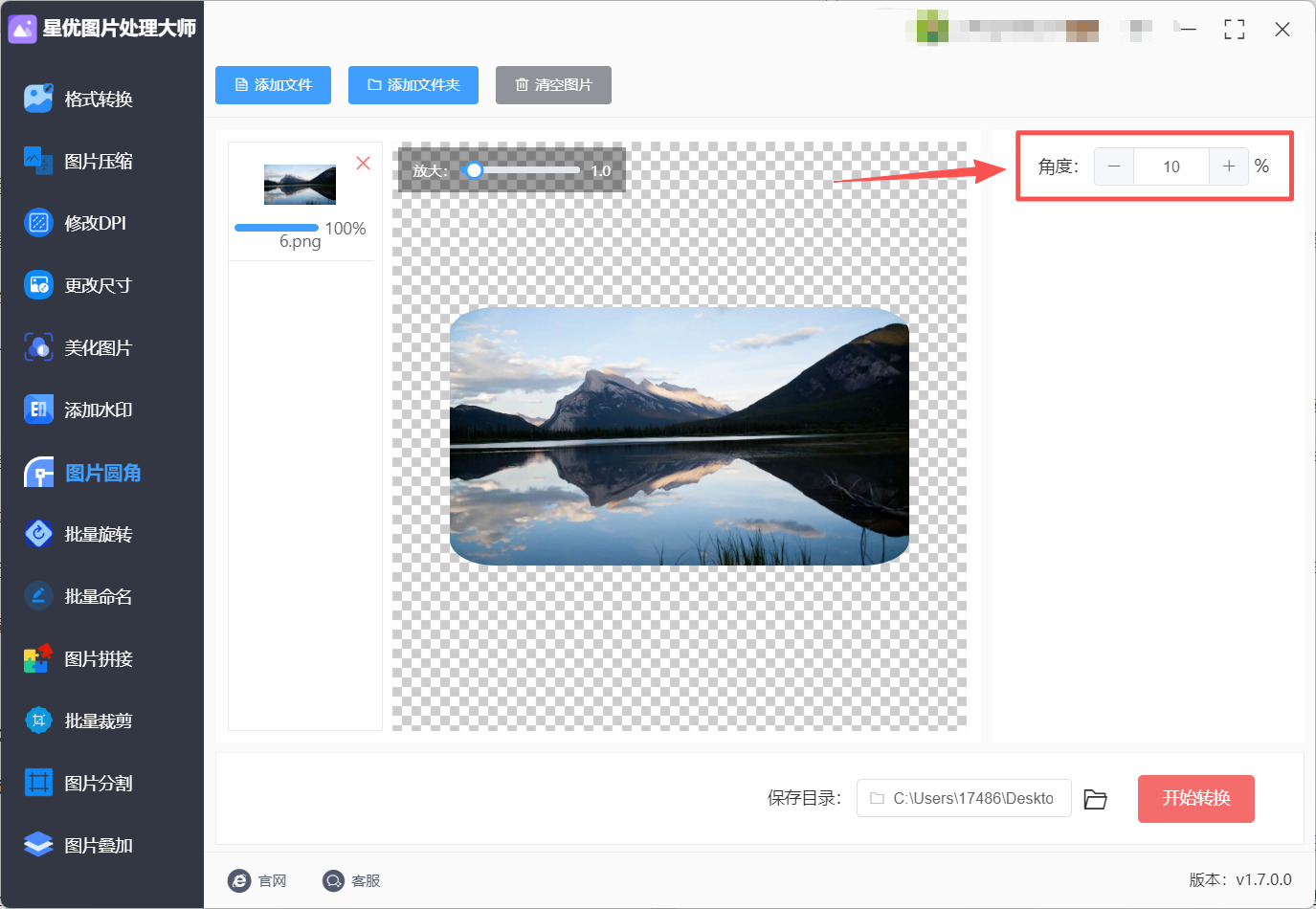Open the 图片拼接 image stitching icon
This screenshot has width=1316, height=909.
(x=38, y=658)
